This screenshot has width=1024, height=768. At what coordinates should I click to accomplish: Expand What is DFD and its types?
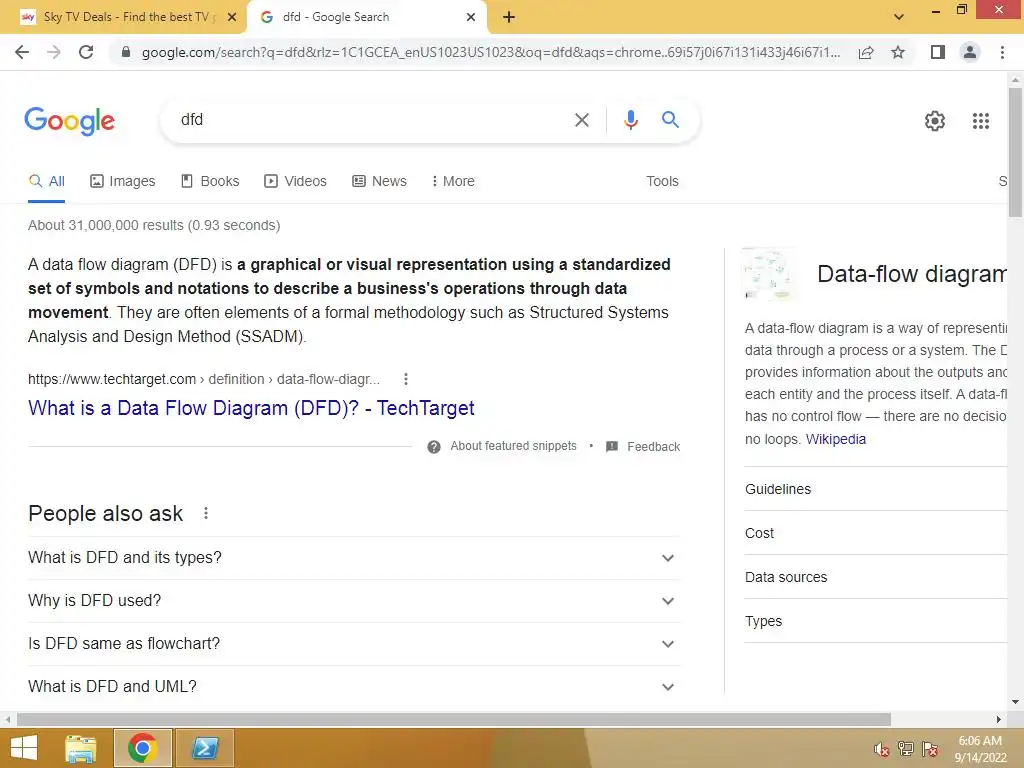point(354,558)
